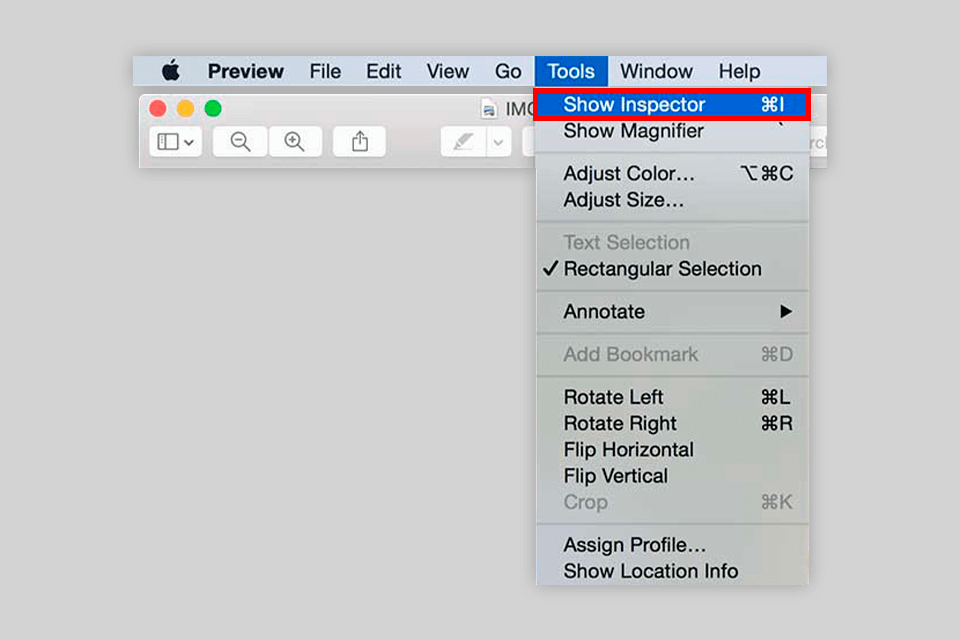The width and height of the screenshot is (960, 640).
Task: Click the highlight pen toolbar icon
Action: (x=463, y=142)
